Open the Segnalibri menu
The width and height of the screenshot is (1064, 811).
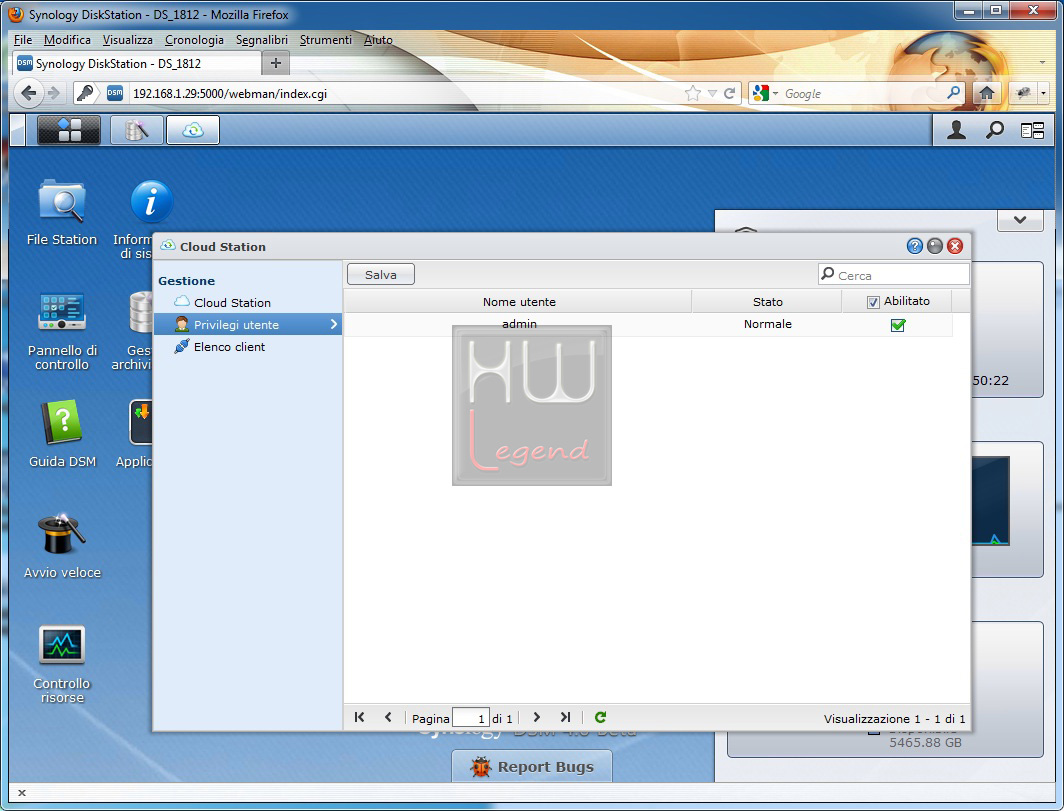click(x=262, y=40)
